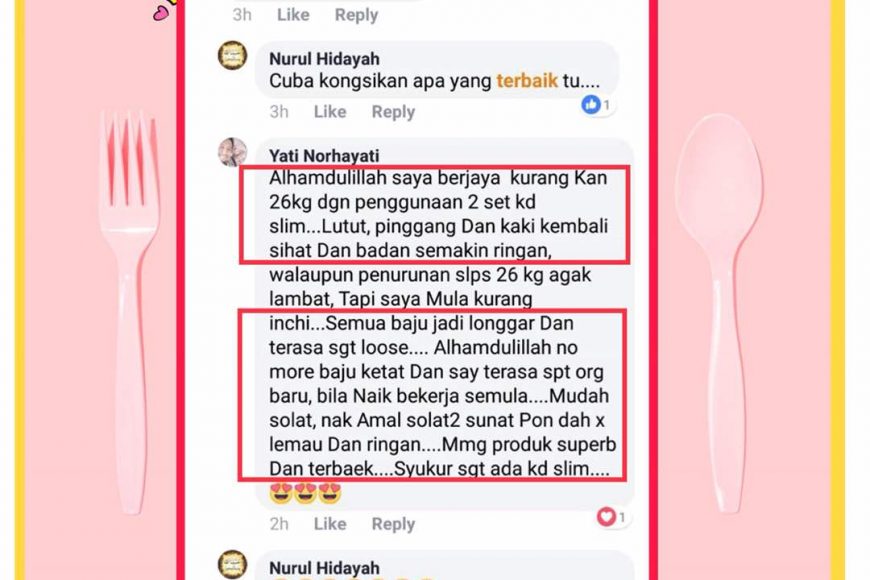Screen dimensions: 870x580
Task: Click Like on the topmost comment
Action: point(293,15)
